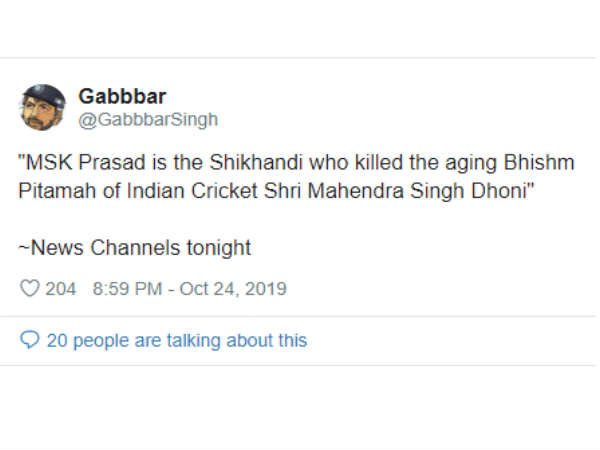Open "20 people are talking about this"
Image resolution: width=600 pixels, height=450 pixels.
point(176,341)
